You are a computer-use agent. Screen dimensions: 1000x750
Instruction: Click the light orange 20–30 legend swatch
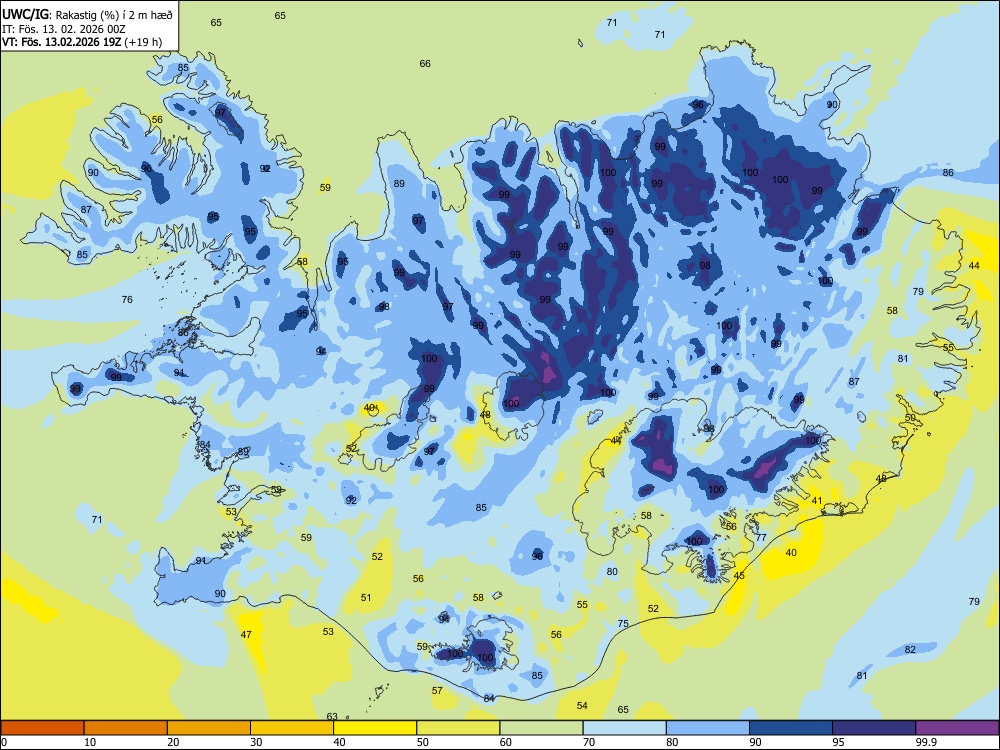click(209, 728)
